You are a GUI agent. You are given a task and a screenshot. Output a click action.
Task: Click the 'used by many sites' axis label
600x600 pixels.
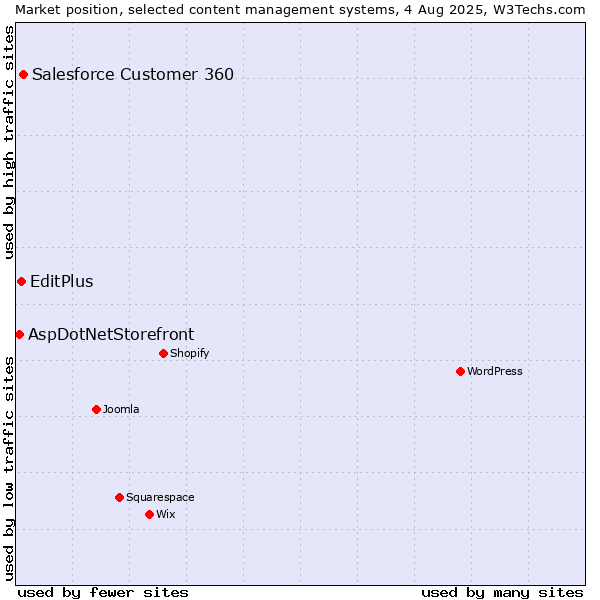click(502, 593)
